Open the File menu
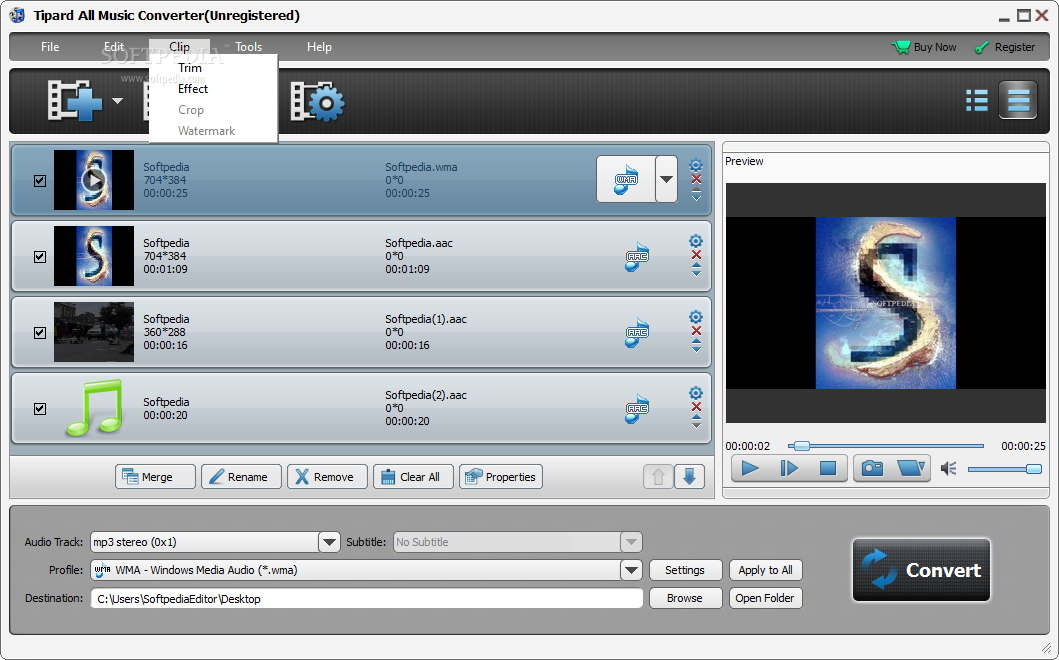The image size is (1059, 660). [50, 47]
